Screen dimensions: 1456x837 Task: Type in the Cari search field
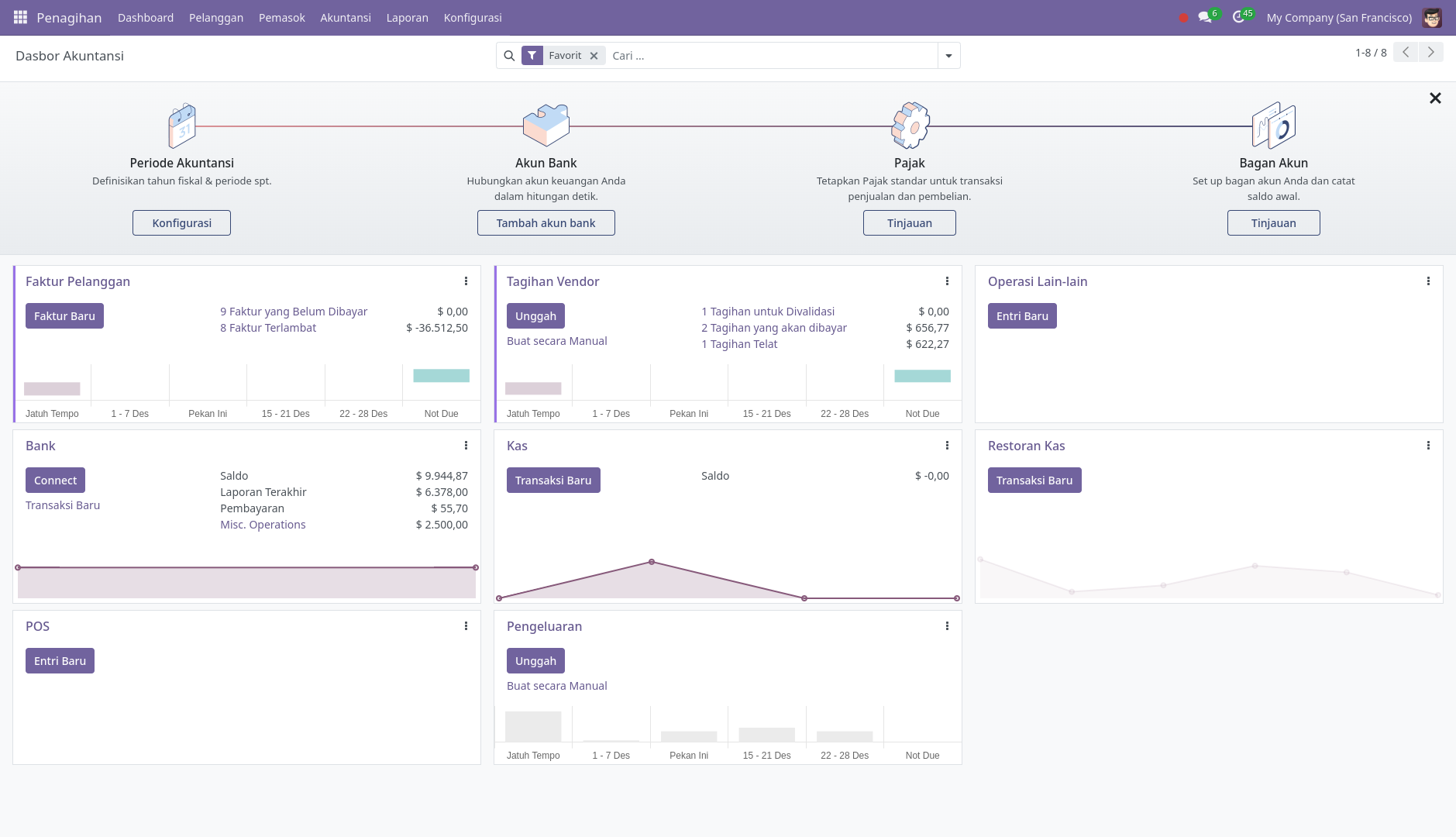(771, 56)
